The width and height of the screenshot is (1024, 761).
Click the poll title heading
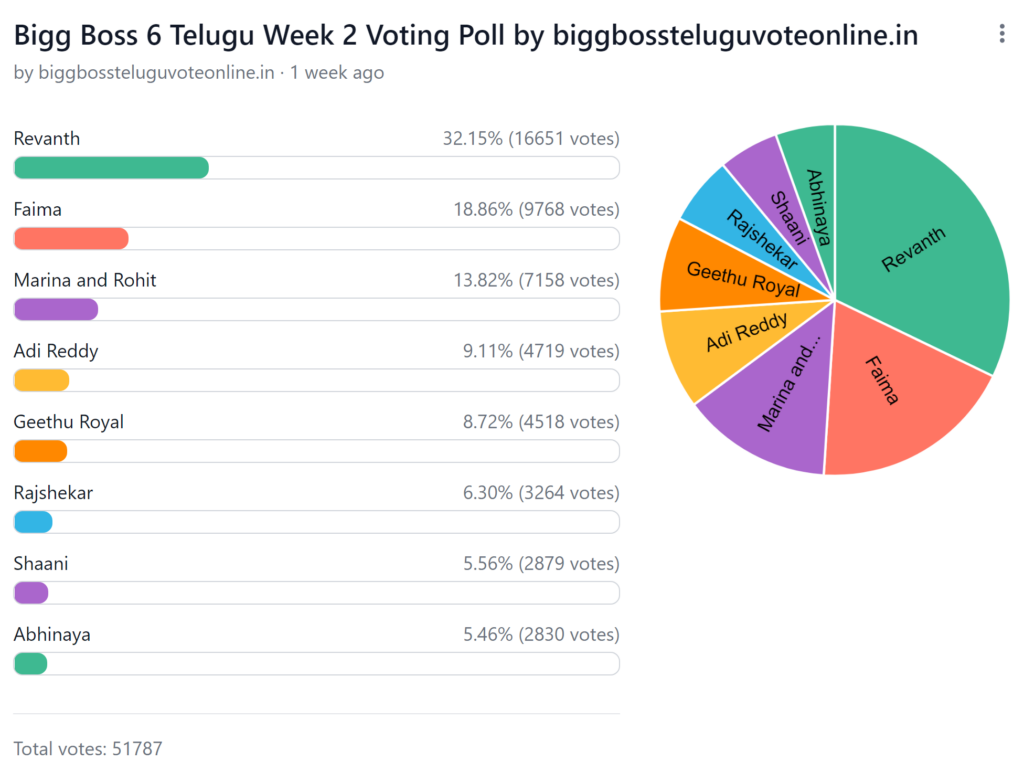[x=465, y=35]
